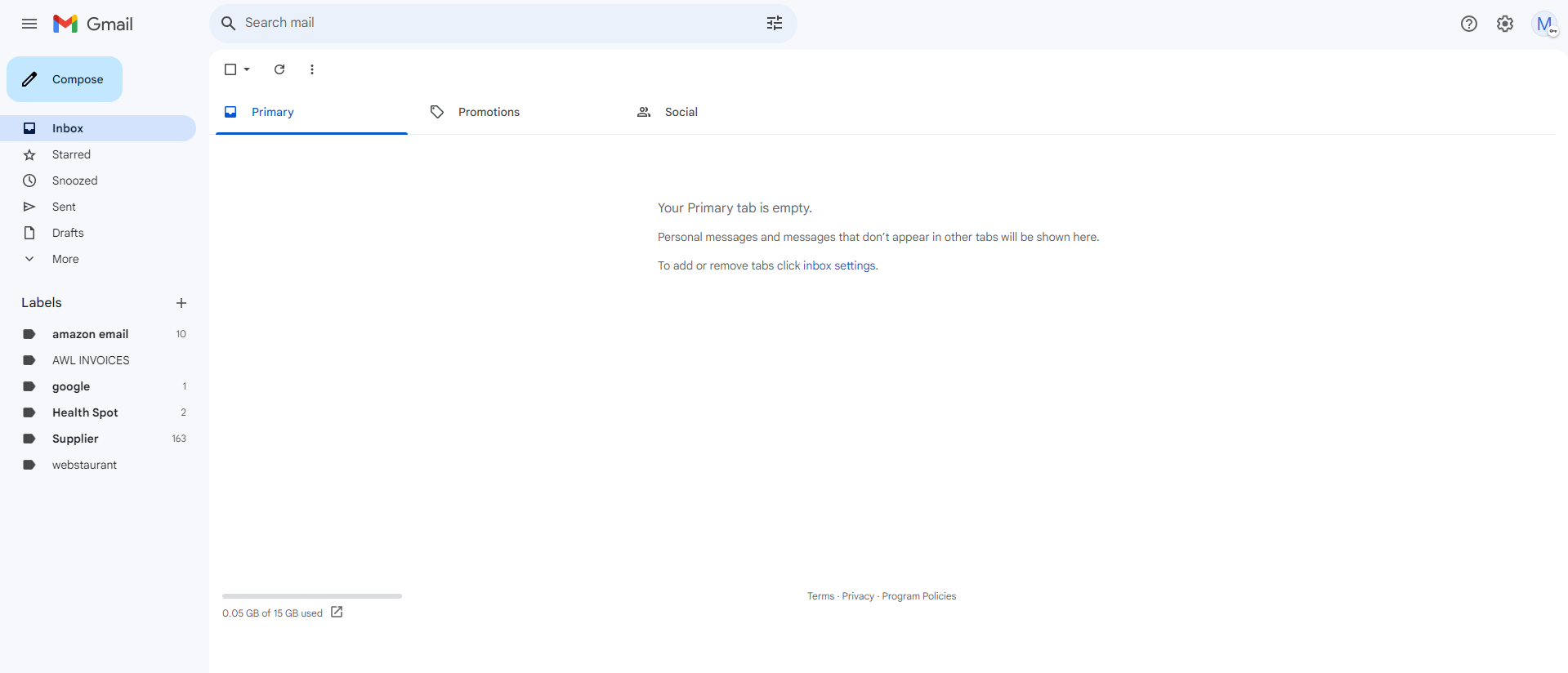Click the amazon email label icon
The width and height of the screenshot is (1568, 673).
[29, 334]
